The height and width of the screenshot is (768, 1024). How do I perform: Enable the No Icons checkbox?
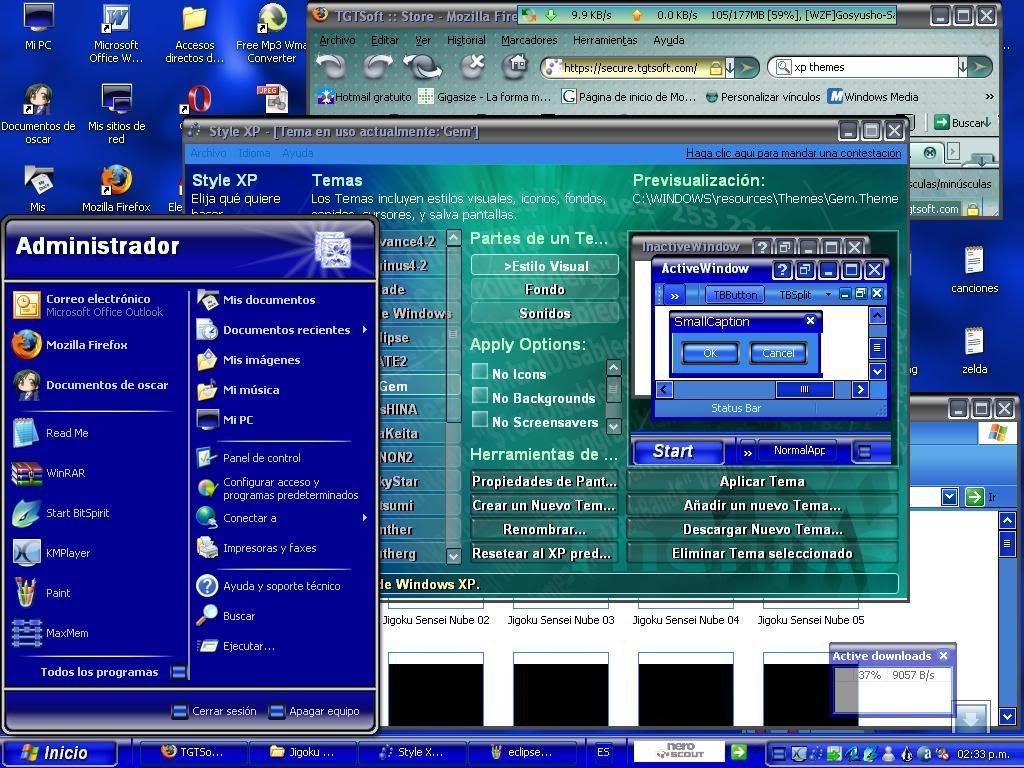[480, 372]
